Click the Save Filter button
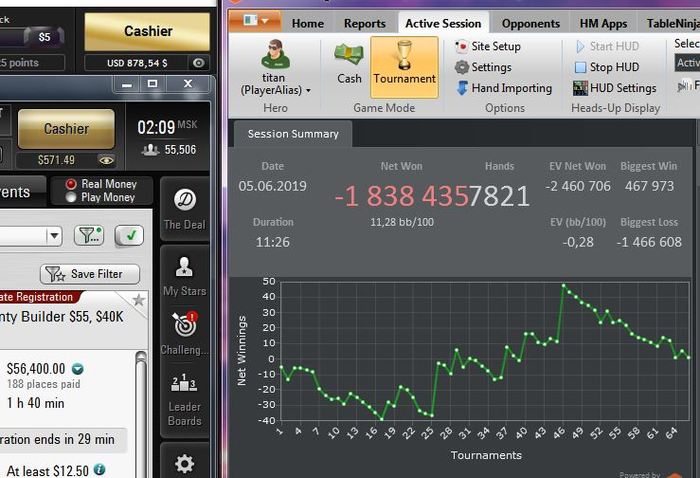 pos(90,274)
